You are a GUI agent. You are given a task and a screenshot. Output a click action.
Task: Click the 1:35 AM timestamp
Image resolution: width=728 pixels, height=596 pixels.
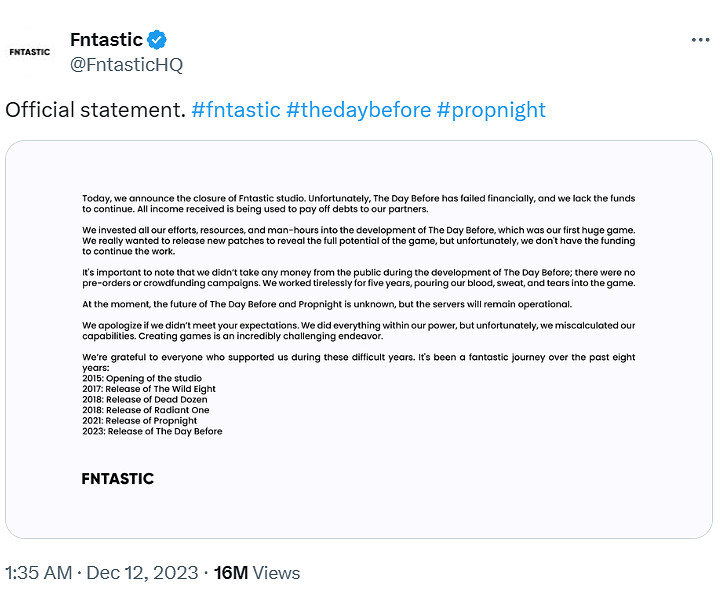tap(39, 573)
